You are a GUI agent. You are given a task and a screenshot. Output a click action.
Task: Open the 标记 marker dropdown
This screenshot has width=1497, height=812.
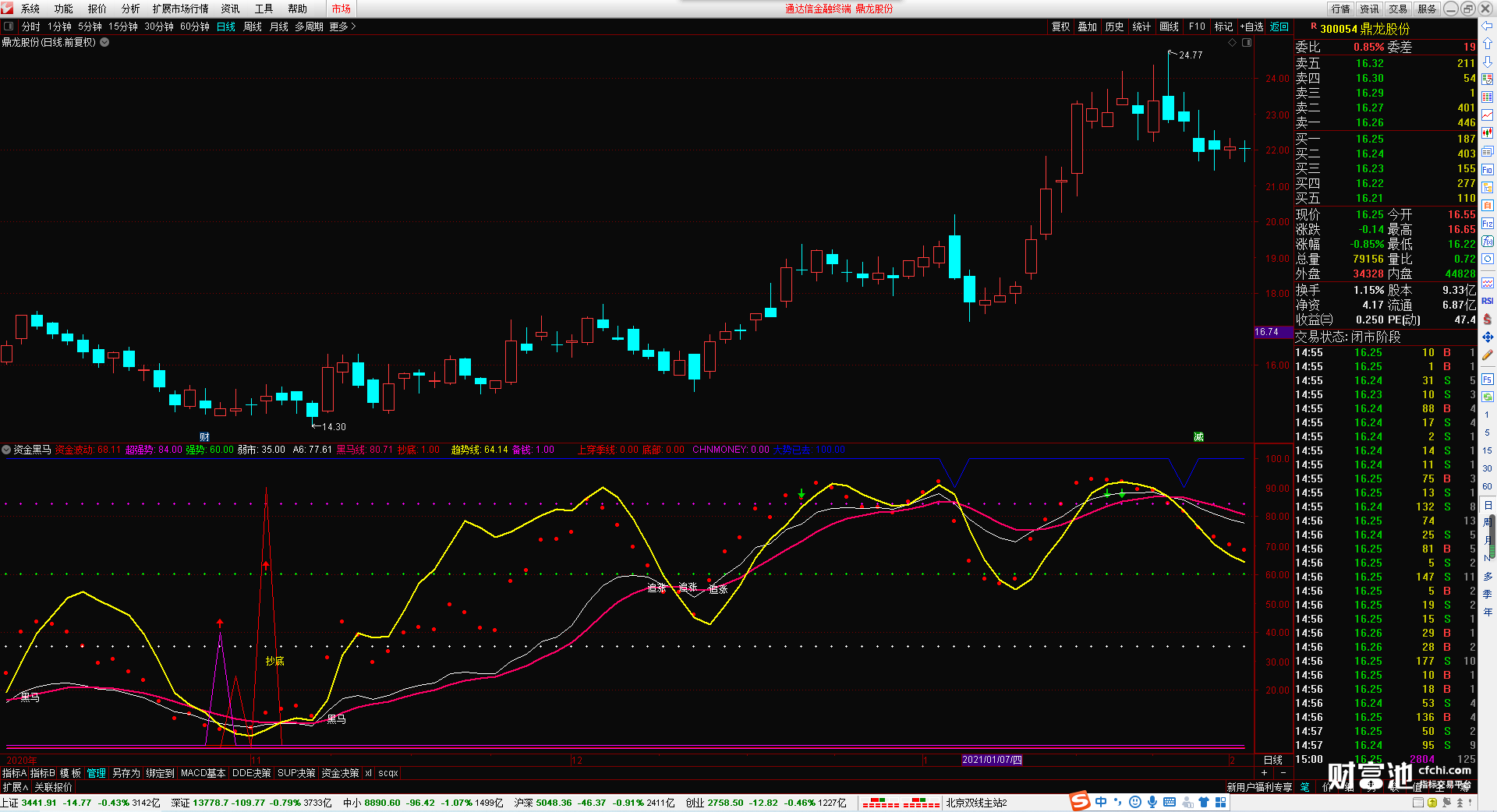coord(1223,26)
